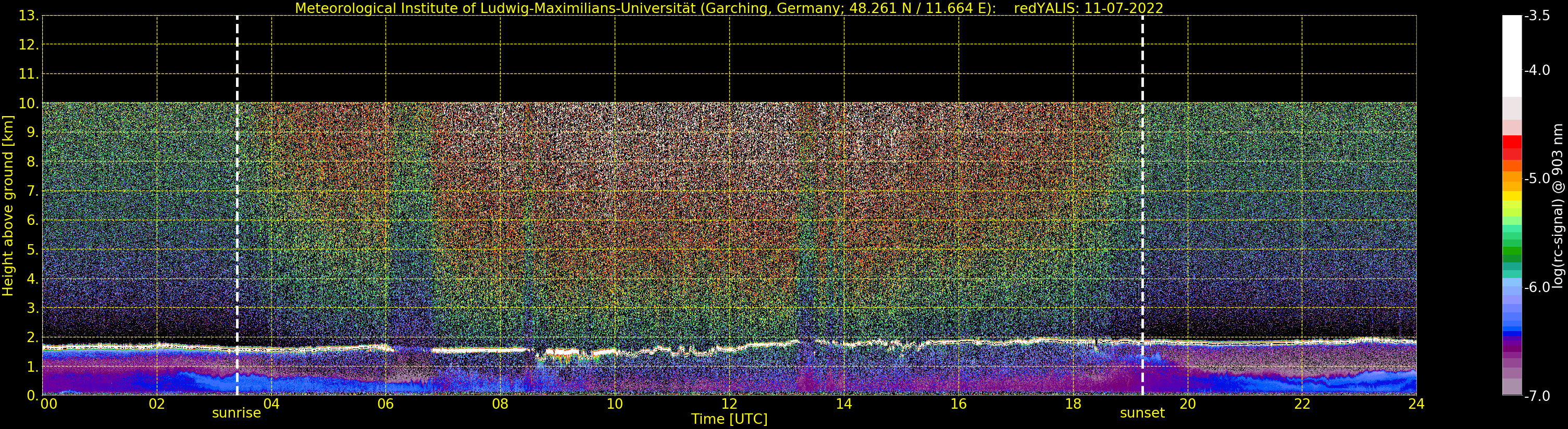Click the time axis tick label 00
Viewport: 1568px width, 429px height.
coord(49,404)
